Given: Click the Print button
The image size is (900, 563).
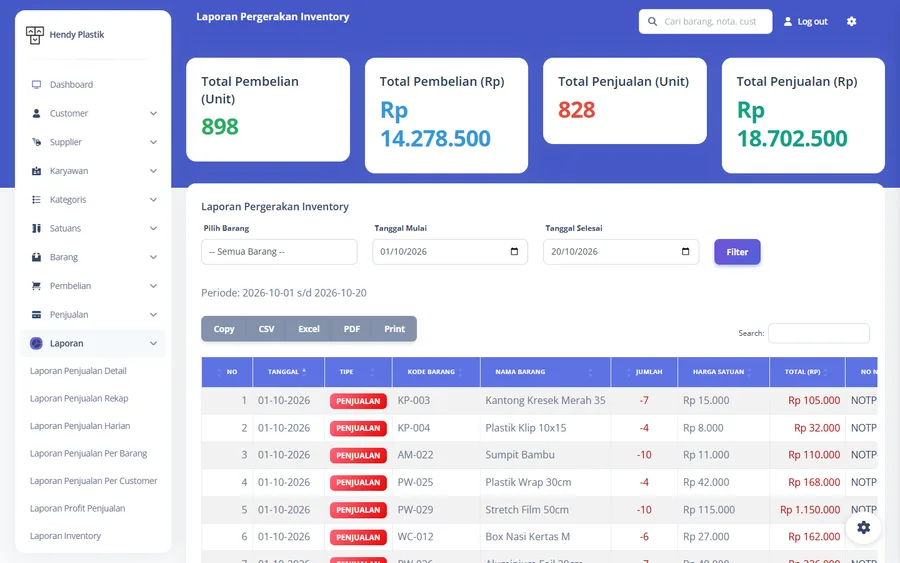Looking at the screenshot, I should coord(394,329).
